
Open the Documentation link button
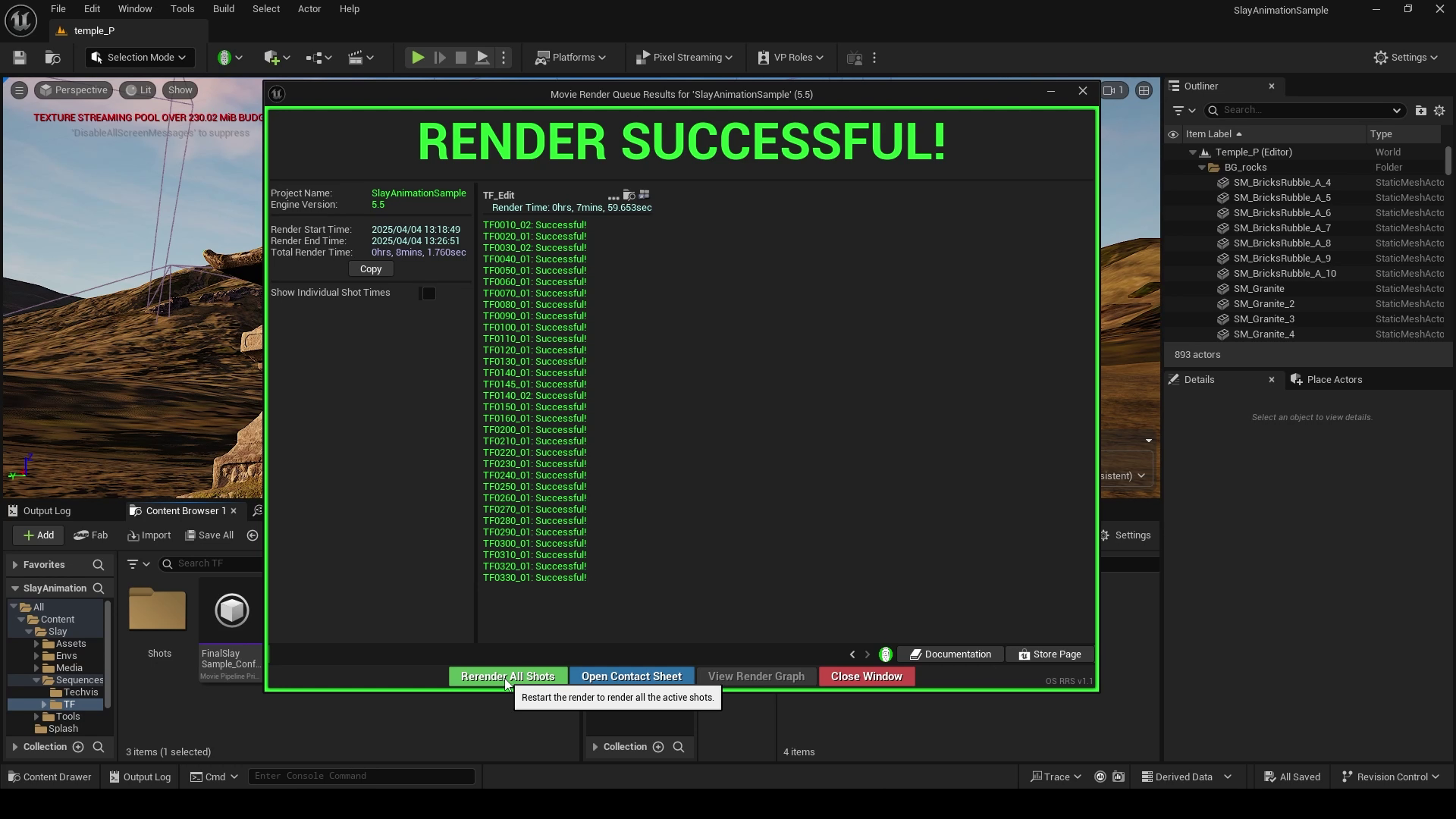[950, 654]
